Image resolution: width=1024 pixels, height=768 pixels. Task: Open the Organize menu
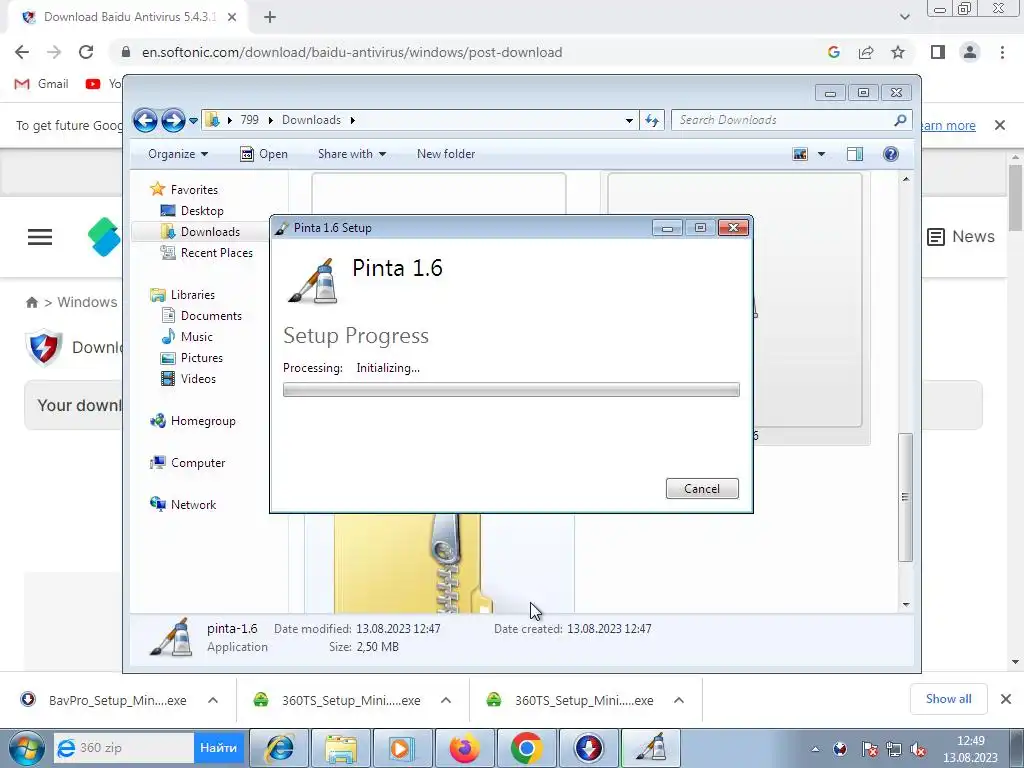[178, 154]
